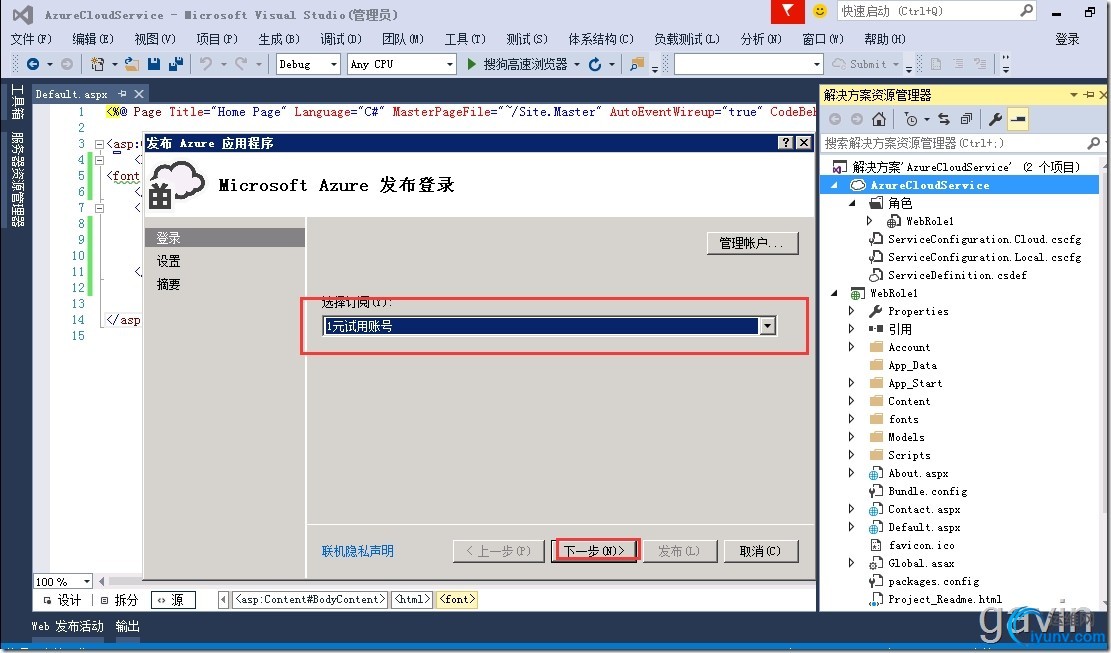Click 登录 sign-in link at top right
Image resolution: width=1111 pixels, height=653 pixels.
coord(1067,39)
